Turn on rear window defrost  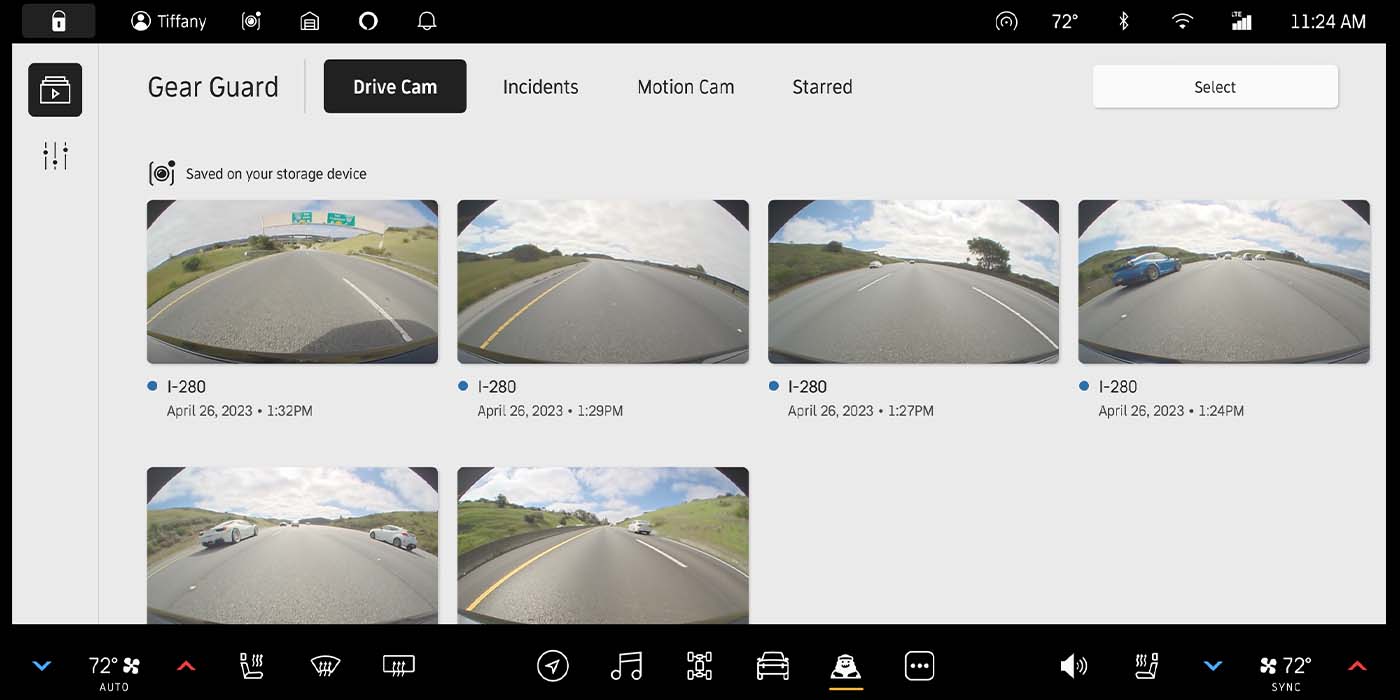tap(398, 665)
